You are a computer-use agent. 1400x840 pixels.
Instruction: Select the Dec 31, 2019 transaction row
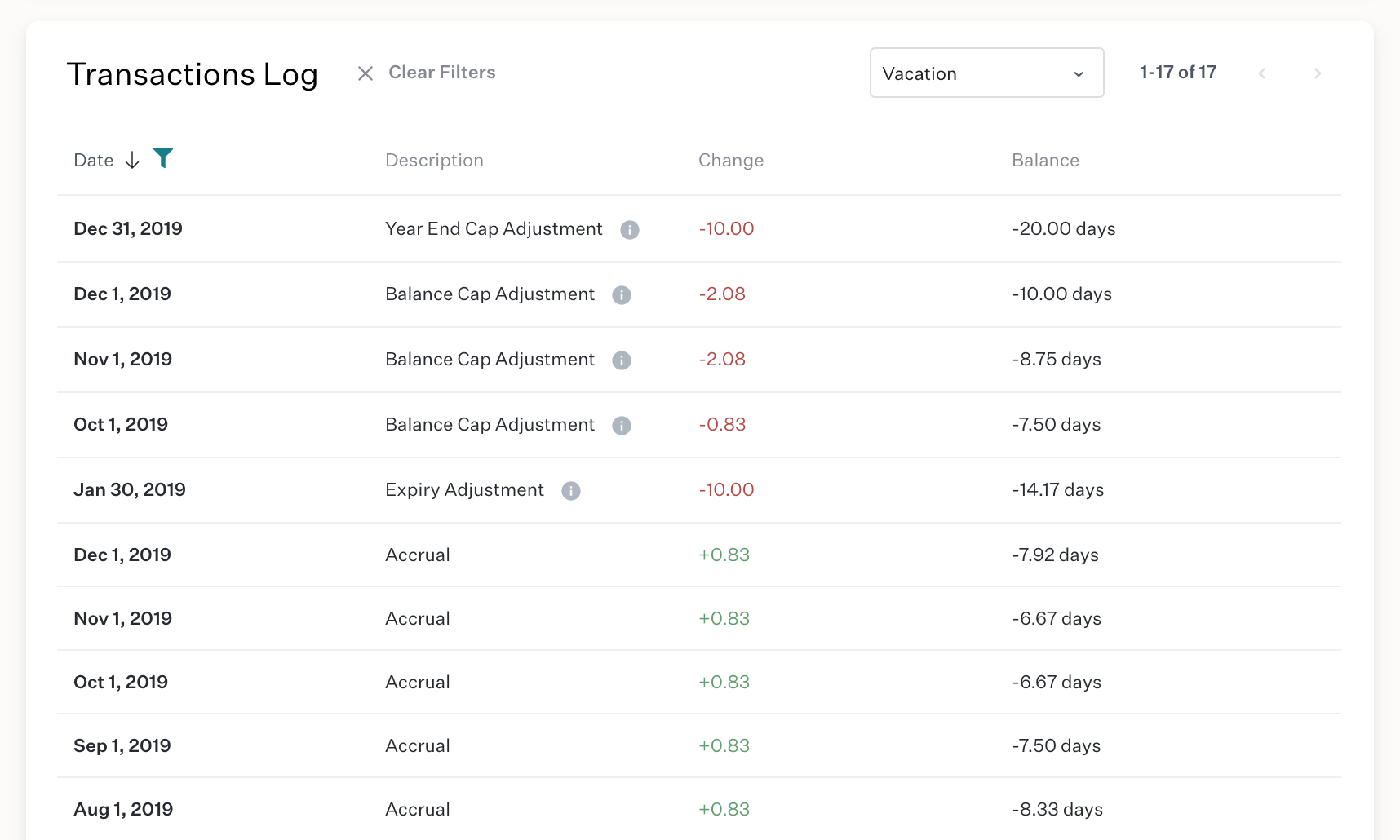tap(699, 229)
